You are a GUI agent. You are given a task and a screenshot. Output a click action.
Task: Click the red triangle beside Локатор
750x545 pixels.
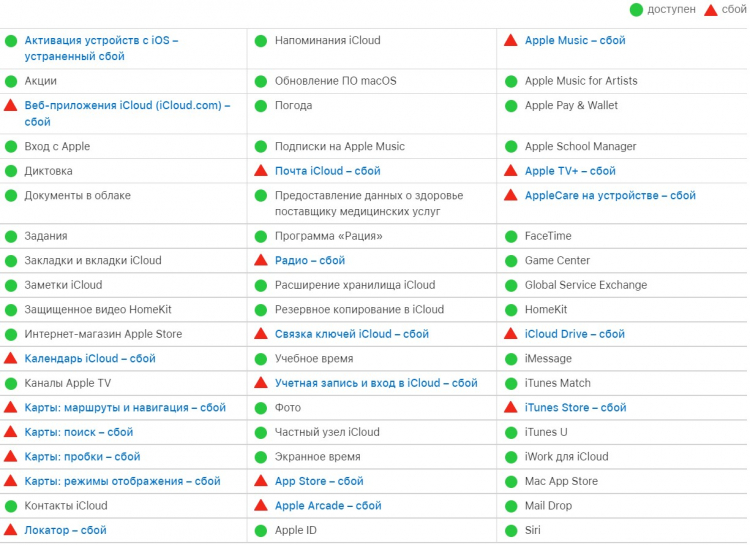tap(11, 530)
